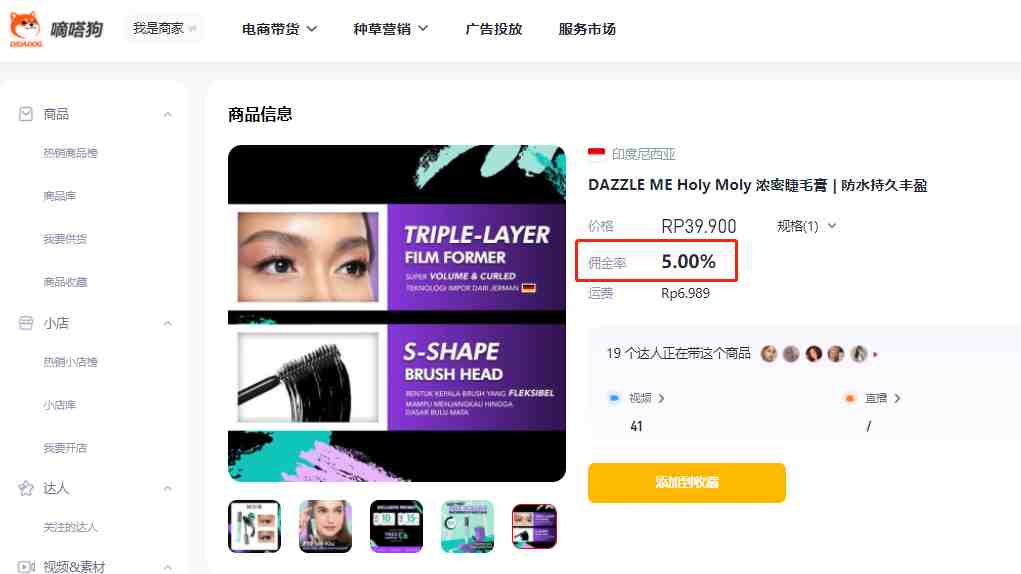The image size is (1021, 574).
Task: Click the 达人 star icon in sidebar
Action: [x=26, y=488]
